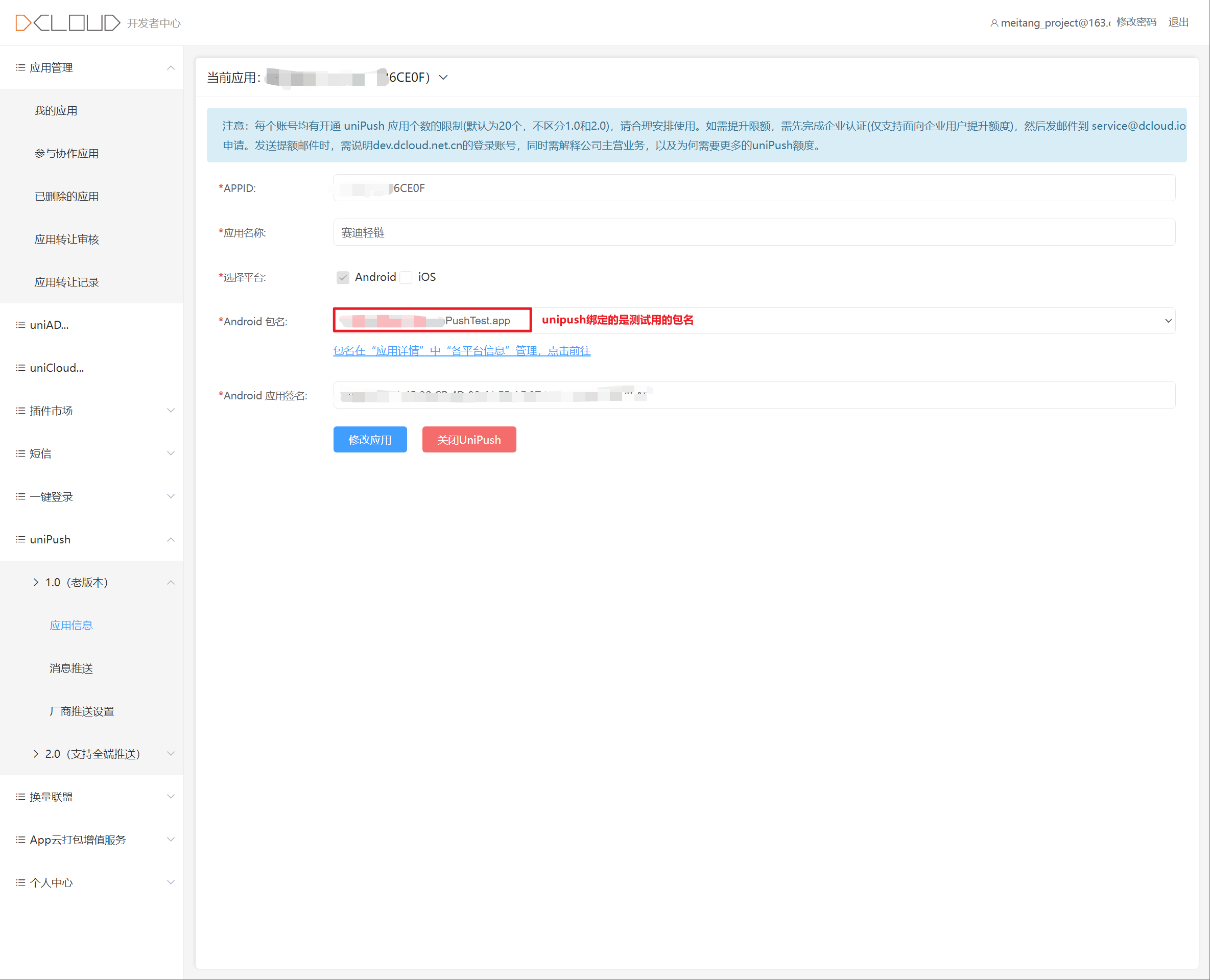Click the Android 应用签名 input field
Image resolution: width=1210 pixels, height=980 pixels.
(754, 396)
